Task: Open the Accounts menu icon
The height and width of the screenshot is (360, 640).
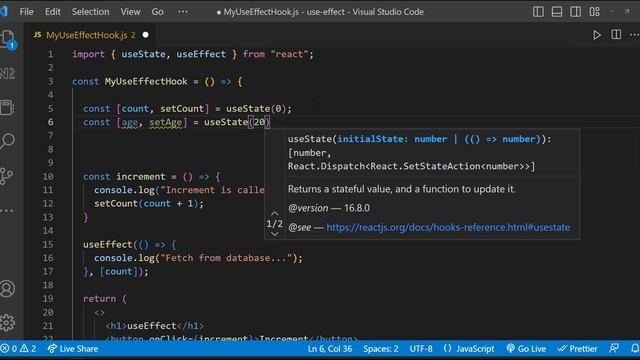Action: click(x=7, y=289)
